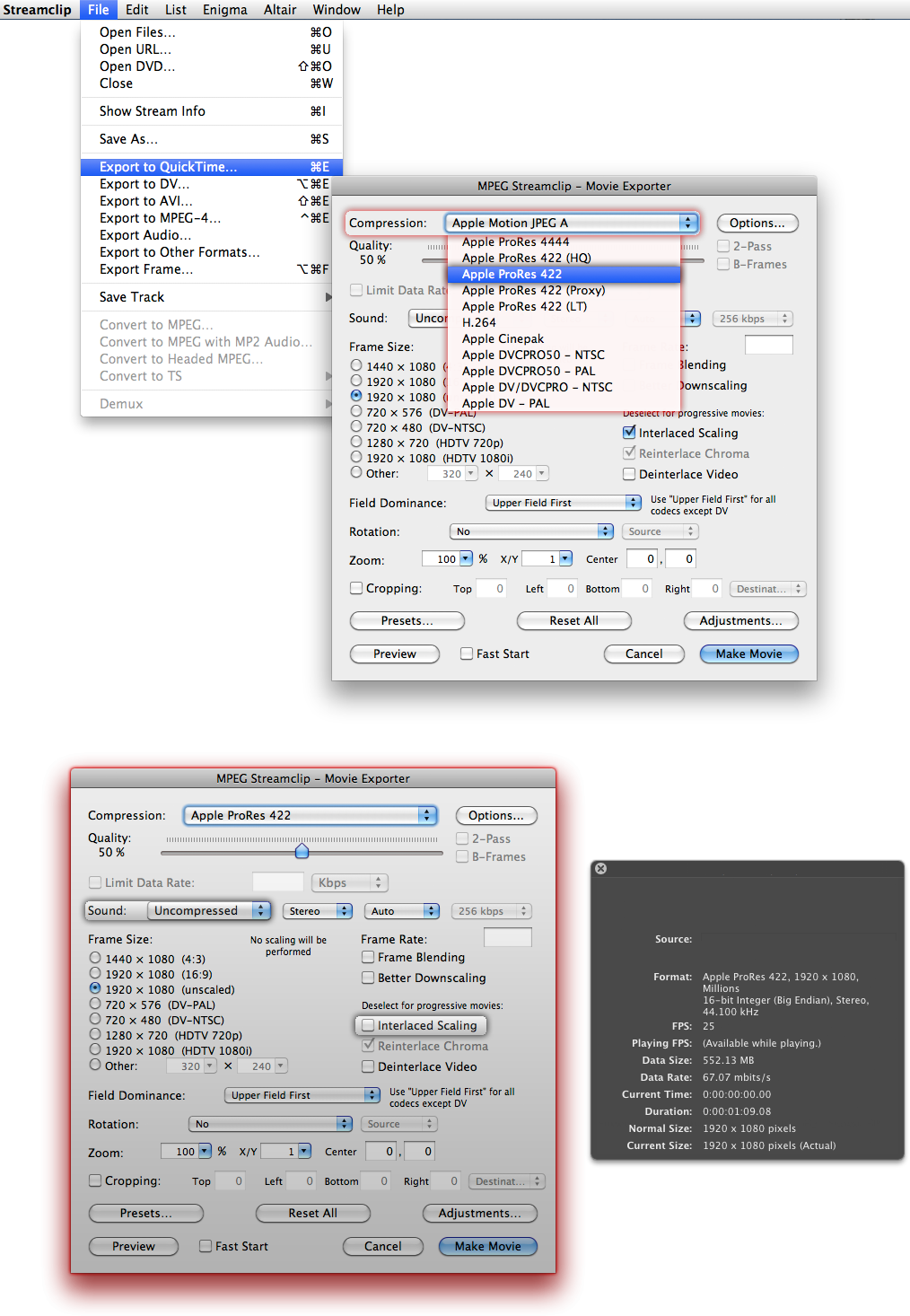Open Adjustments… in lower exporter
This screenshot has width=910, height=1316.
480,1213
